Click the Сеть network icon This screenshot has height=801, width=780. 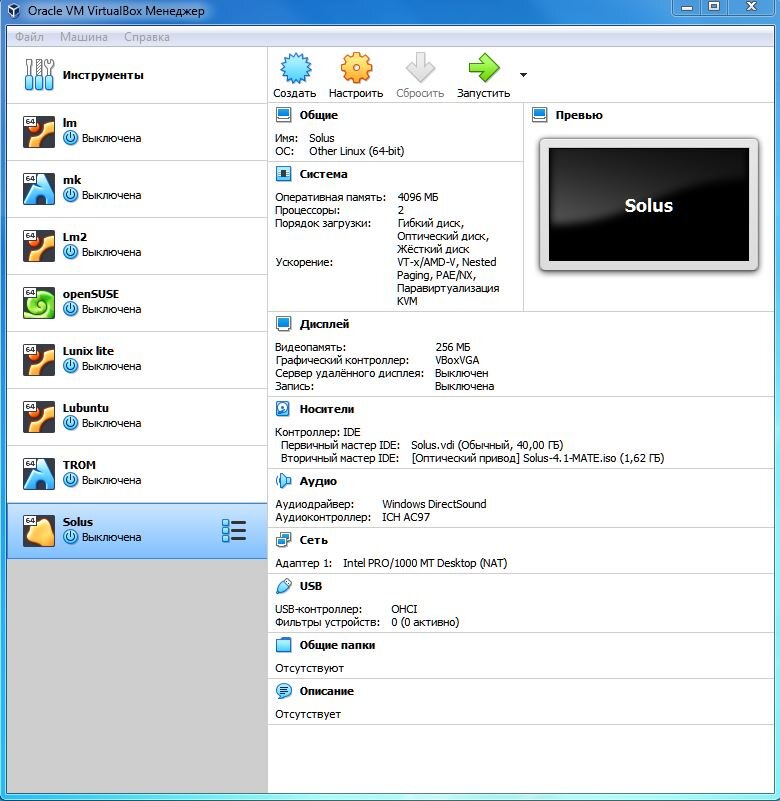283,540
